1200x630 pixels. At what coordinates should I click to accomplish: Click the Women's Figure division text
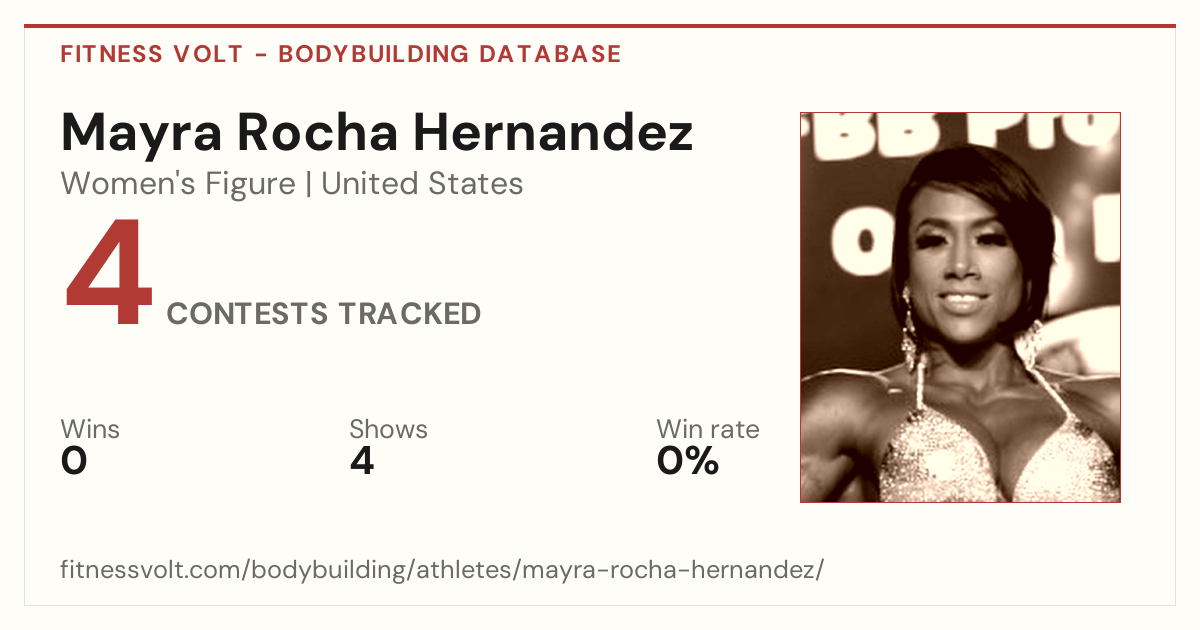click(x=178, y=184)
